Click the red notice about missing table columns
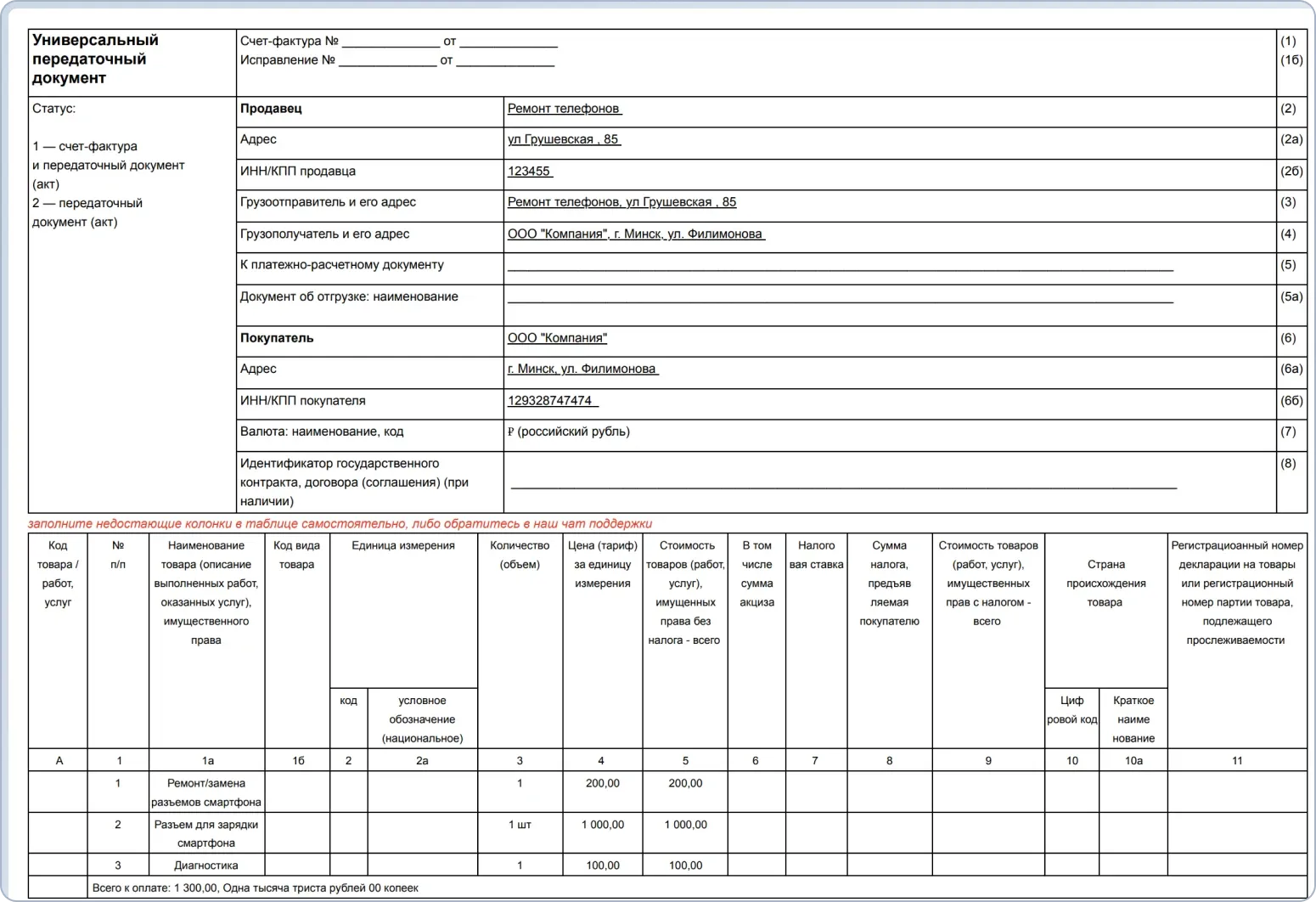 [340, 524]
